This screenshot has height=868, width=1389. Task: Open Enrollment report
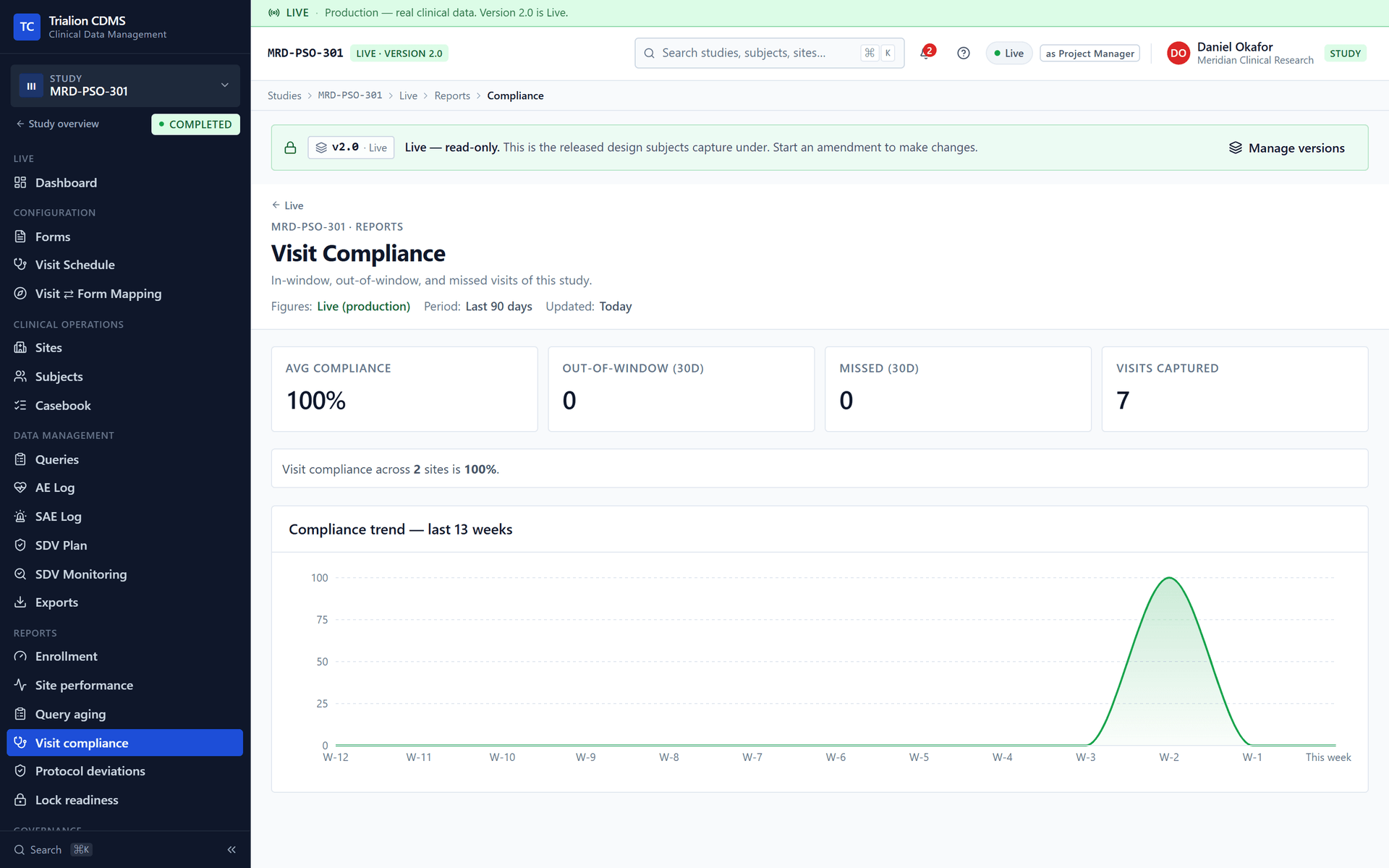(x=124, y=657)
